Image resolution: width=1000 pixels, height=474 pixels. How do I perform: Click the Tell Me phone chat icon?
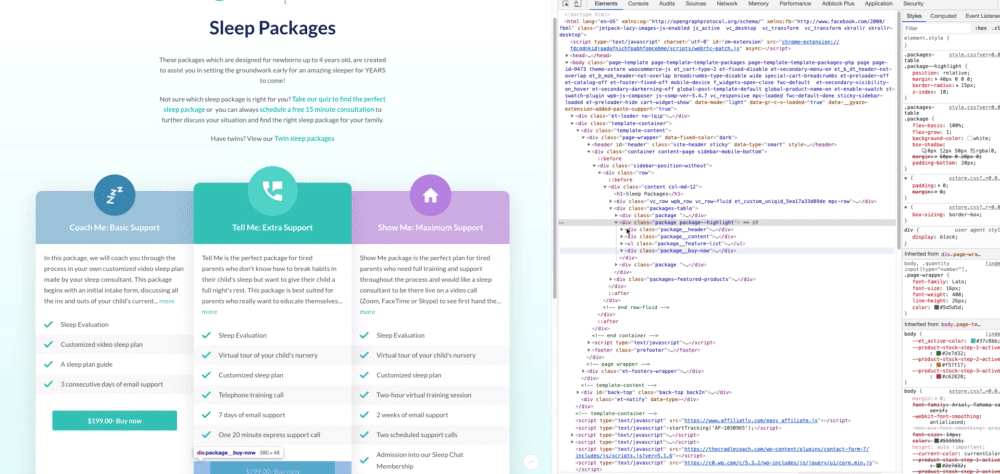(272, 189)
